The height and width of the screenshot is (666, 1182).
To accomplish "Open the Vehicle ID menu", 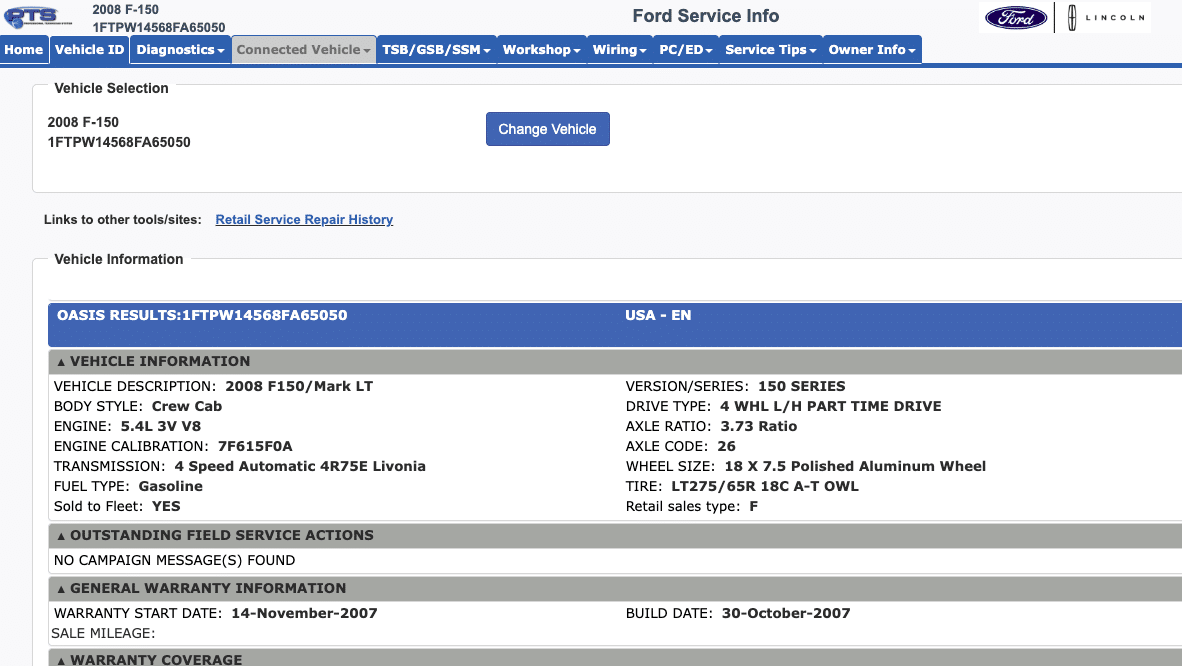I will coord(89,49).
